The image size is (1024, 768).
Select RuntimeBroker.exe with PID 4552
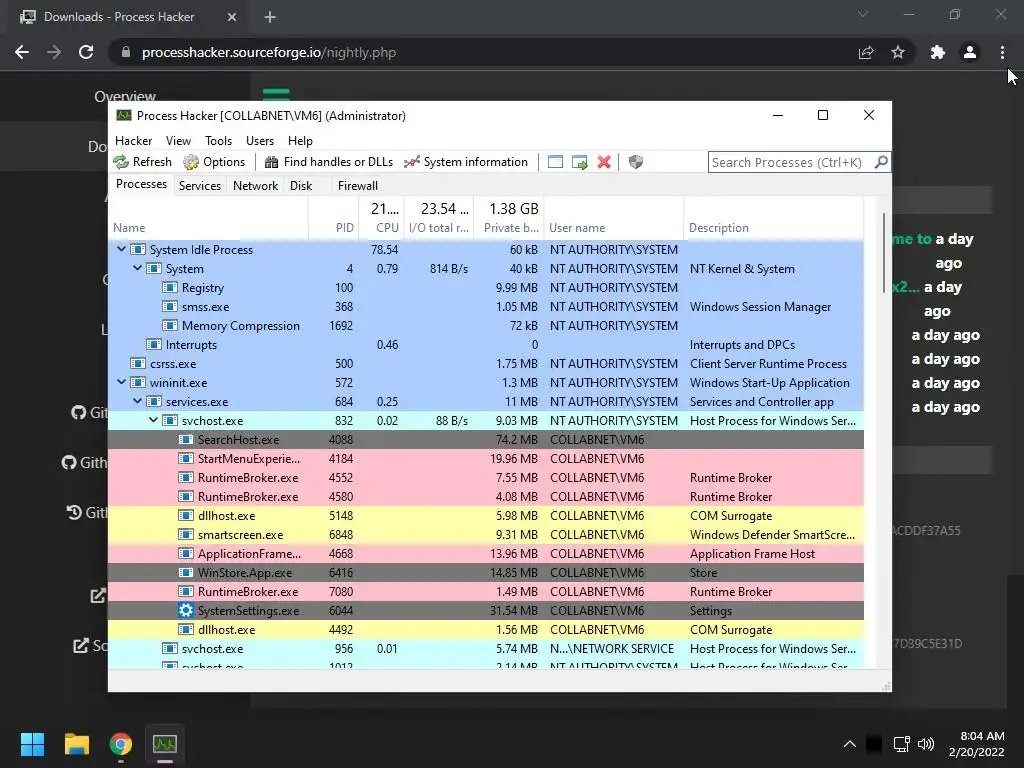point(486,477)
